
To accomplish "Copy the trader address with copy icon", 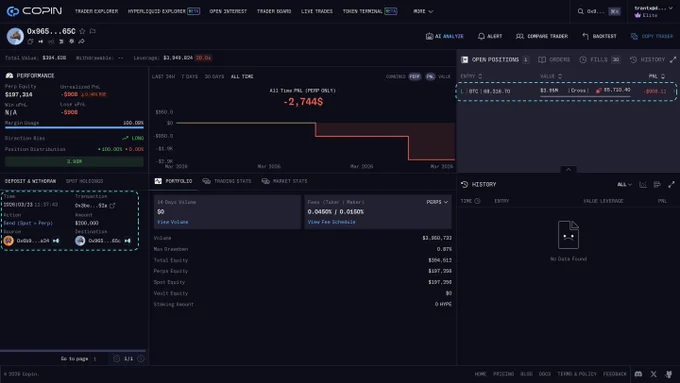I will (30, 42).
